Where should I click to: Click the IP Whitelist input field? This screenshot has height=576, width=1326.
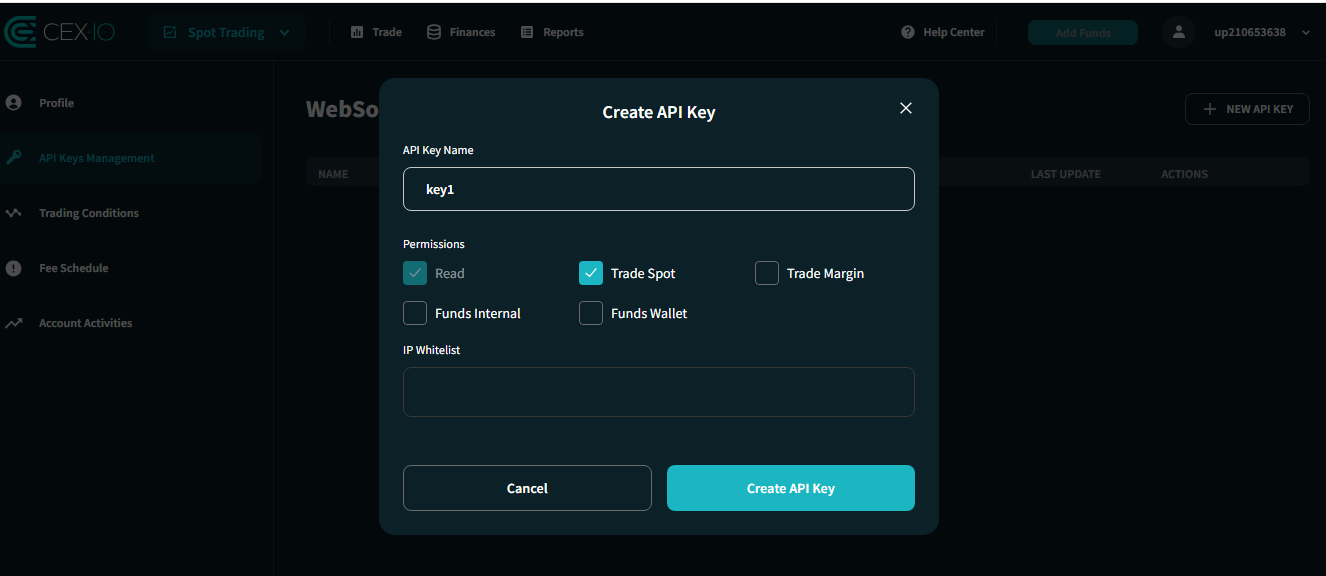point(659,392)
